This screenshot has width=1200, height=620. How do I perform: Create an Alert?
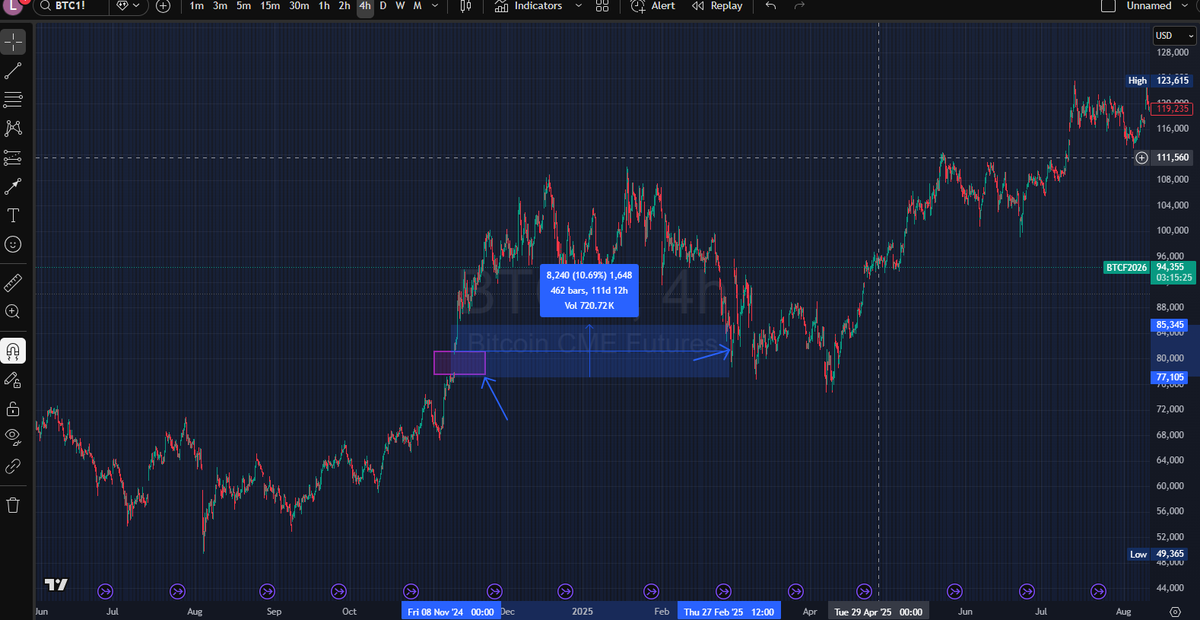pyautogui.click(x=653, y=6)
